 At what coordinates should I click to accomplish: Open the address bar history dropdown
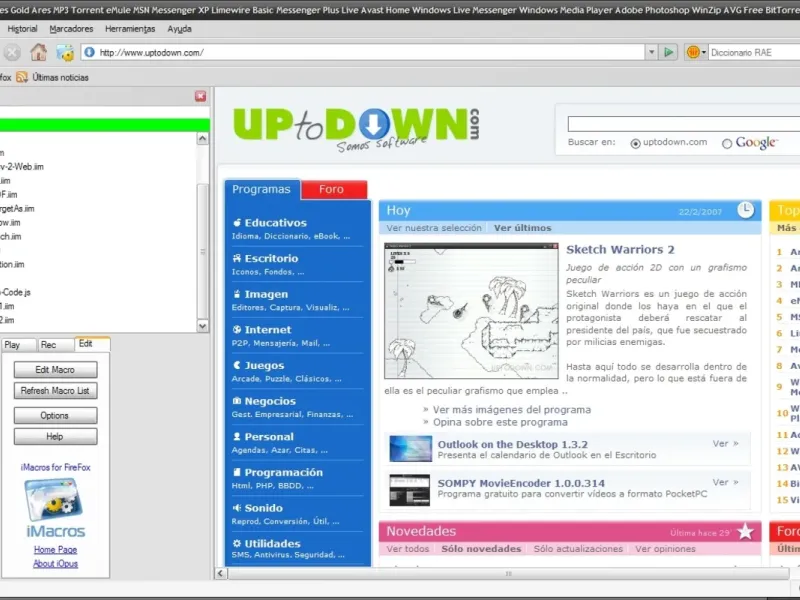[x=651, y=52]
